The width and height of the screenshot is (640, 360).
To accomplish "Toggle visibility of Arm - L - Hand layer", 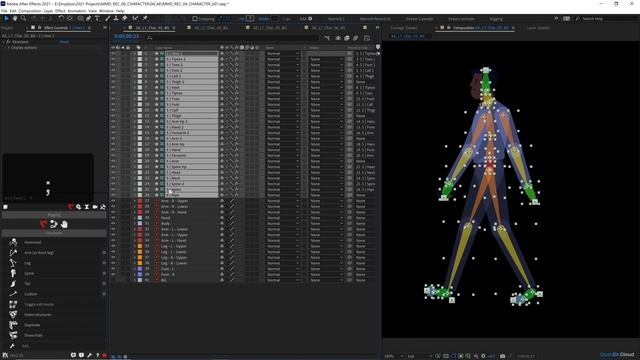I will 113,240.
